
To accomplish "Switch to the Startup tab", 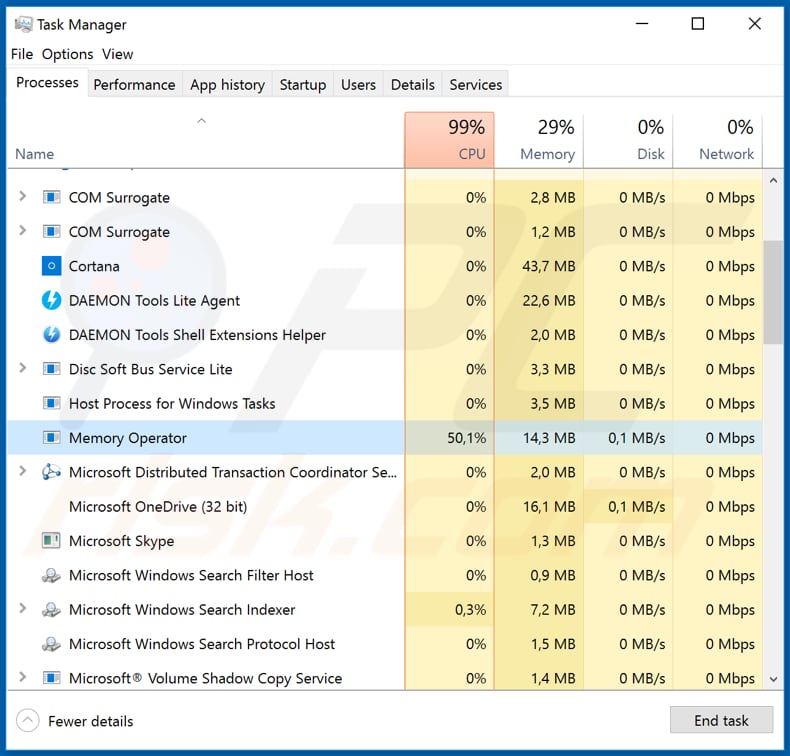I will (x=303, y=85).
